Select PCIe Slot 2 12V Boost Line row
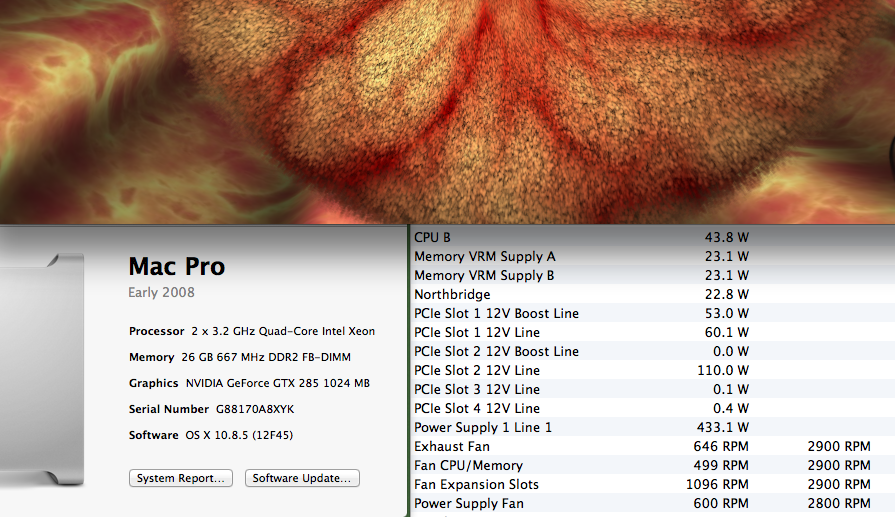Image resolution: width=895 pixels, height=517 pixels. pyautogui.click(x=652, y=352)
